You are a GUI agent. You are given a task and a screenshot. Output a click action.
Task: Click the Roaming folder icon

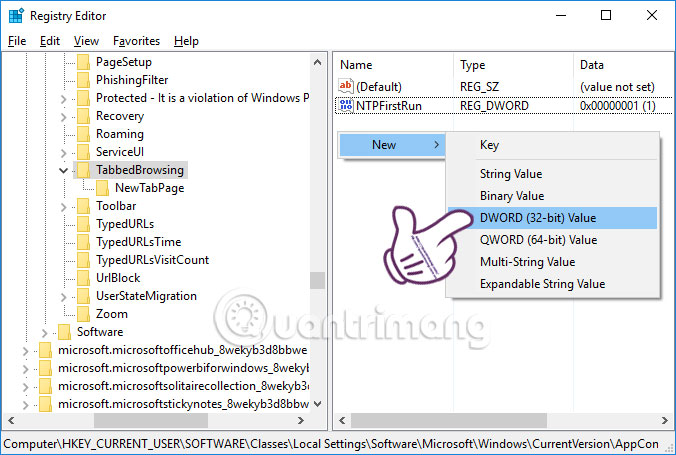point(84,134)
